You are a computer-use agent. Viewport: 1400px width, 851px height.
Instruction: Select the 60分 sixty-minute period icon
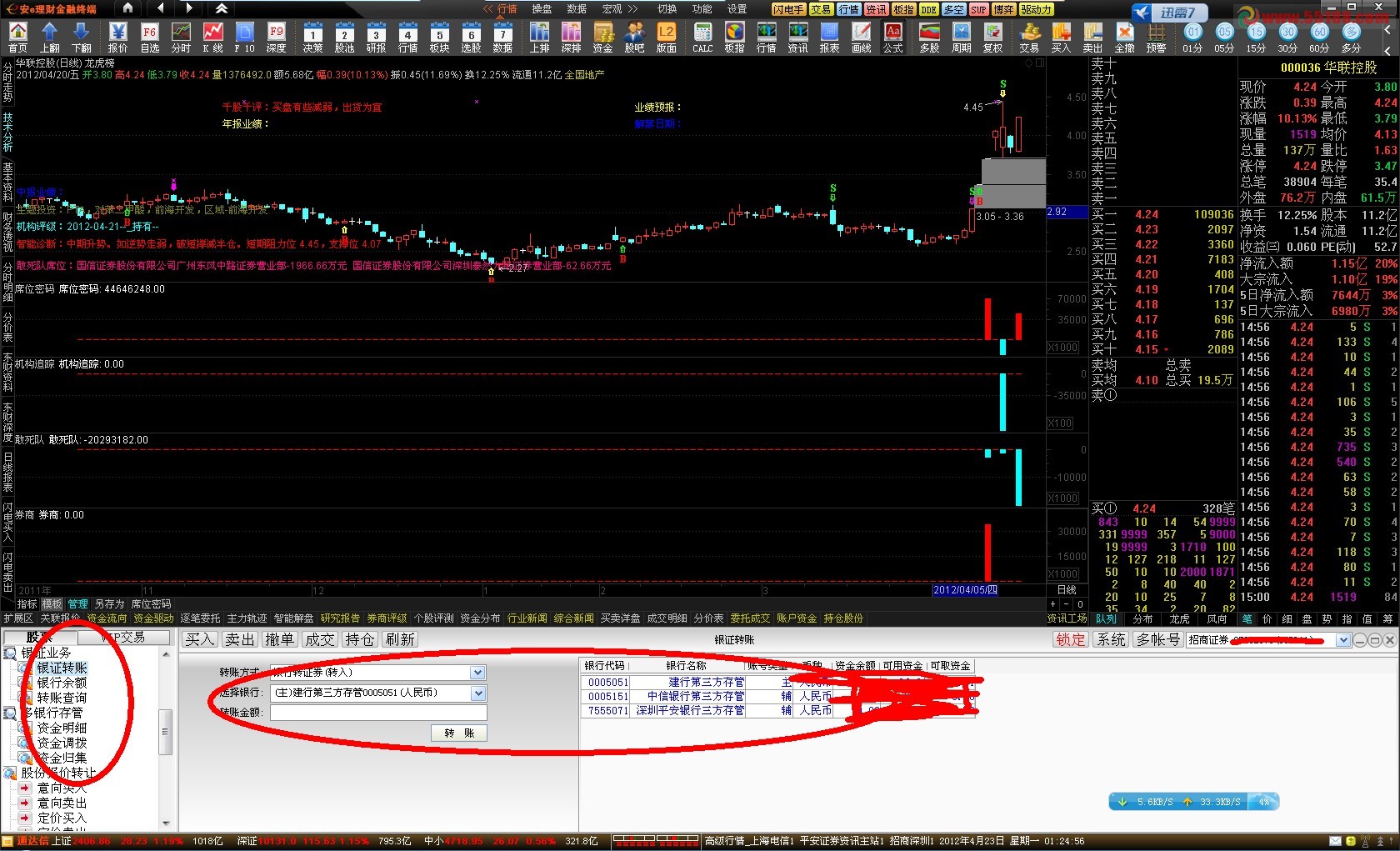pyautogui.click(x=1319, y=37)
